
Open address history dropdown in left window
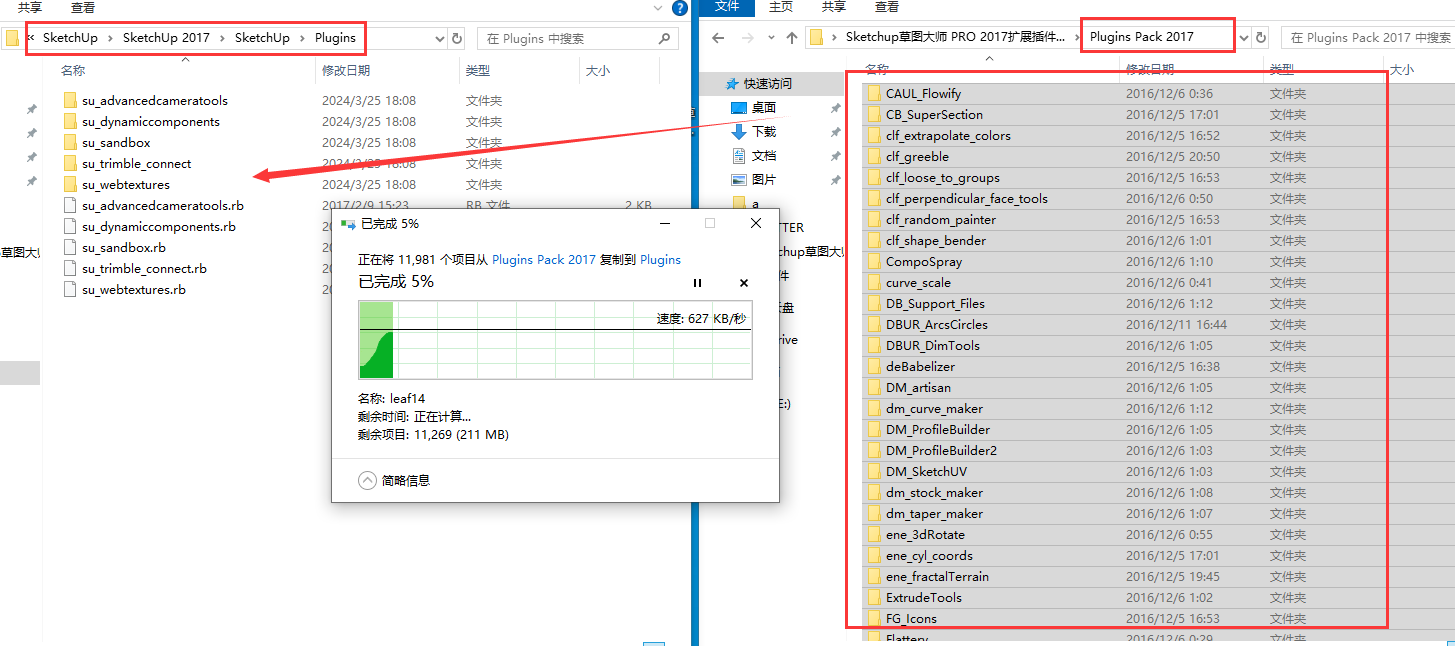click(x=440, y=38)
